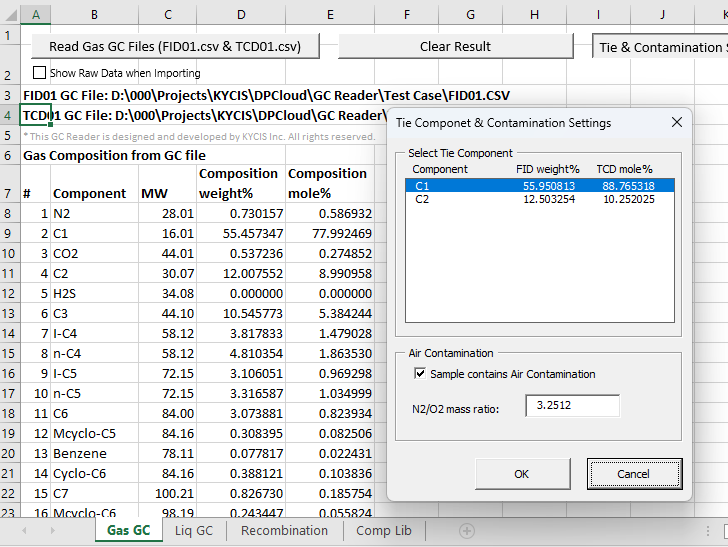Edit the N2/O2 mass ratio field
The height and width of the screenshot is (547, 728).
(x=572, y=406)
